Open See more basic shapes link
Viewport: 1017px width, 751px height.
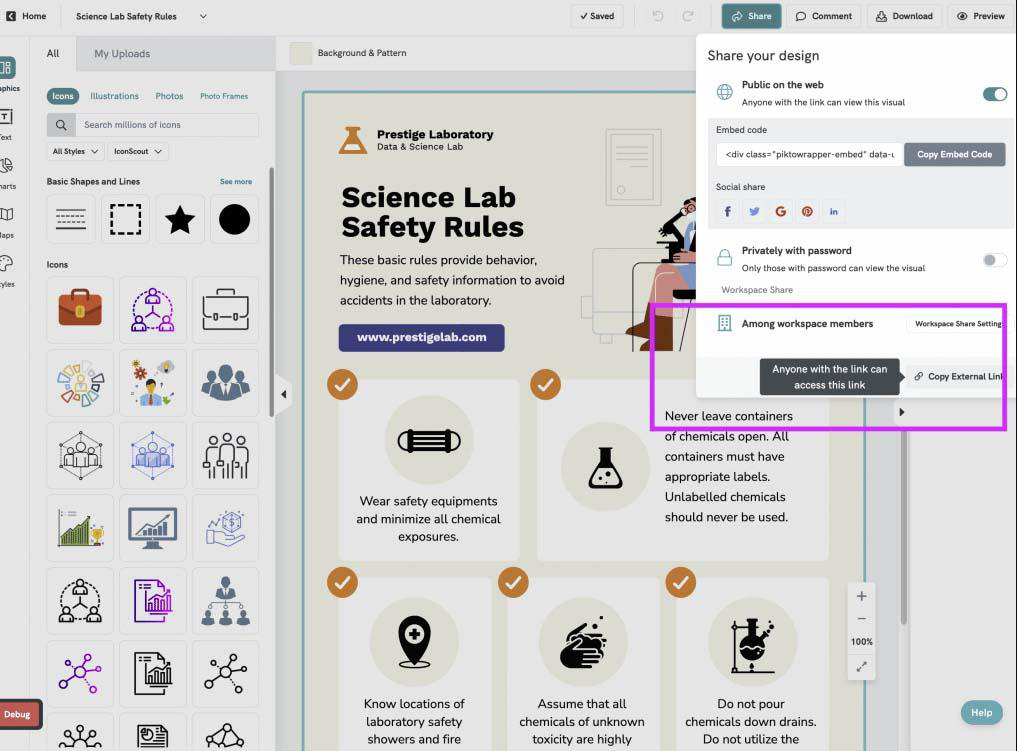click(x=235, y=182)
